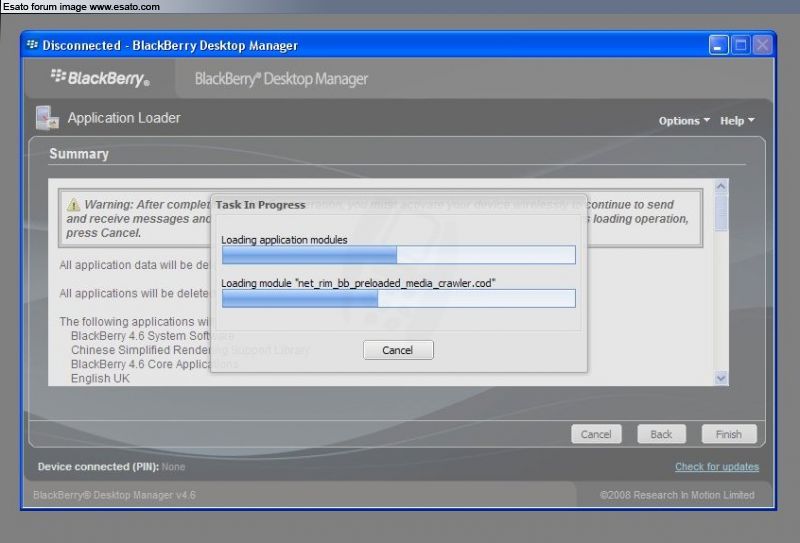Click 'Device connected (PIN):' status text

(x=98, y=466)
